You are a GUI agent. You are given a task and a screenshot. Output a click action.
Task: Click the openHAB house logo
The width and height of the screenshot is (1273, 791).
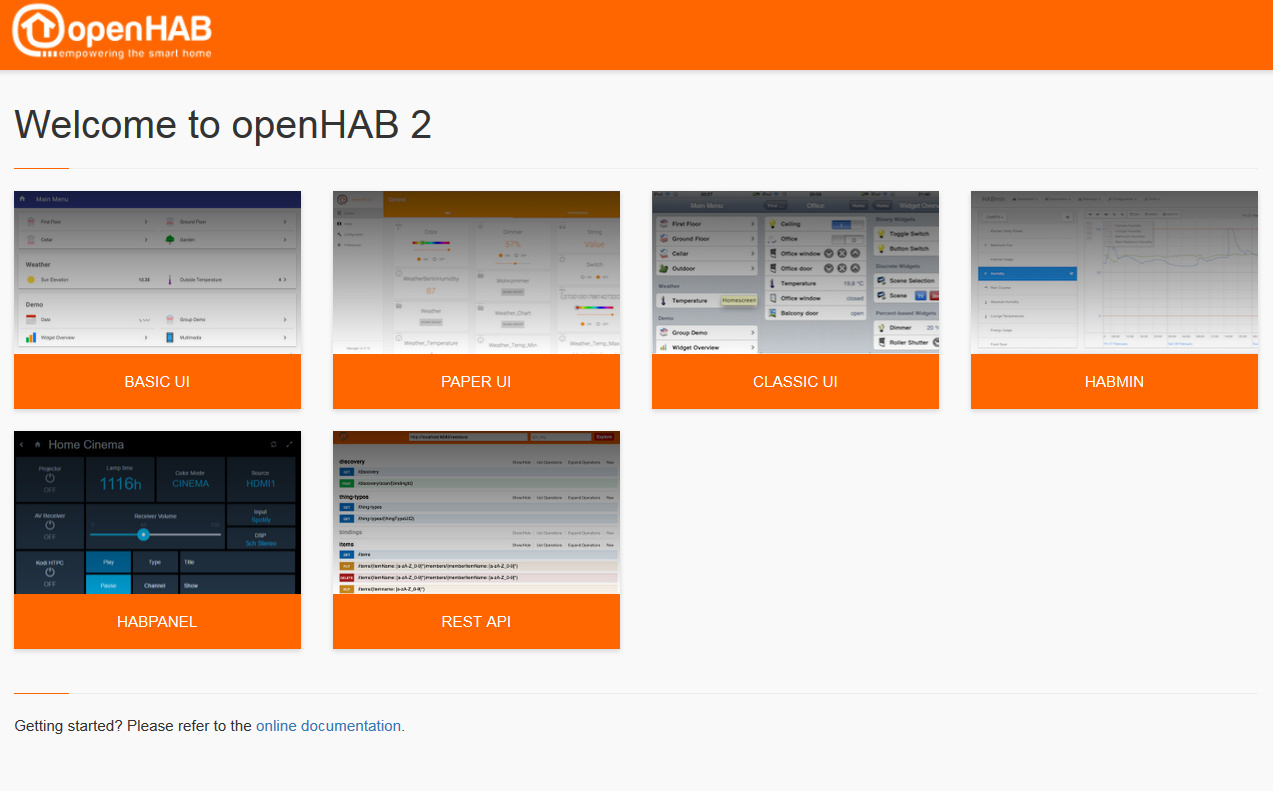coord(38,31)
